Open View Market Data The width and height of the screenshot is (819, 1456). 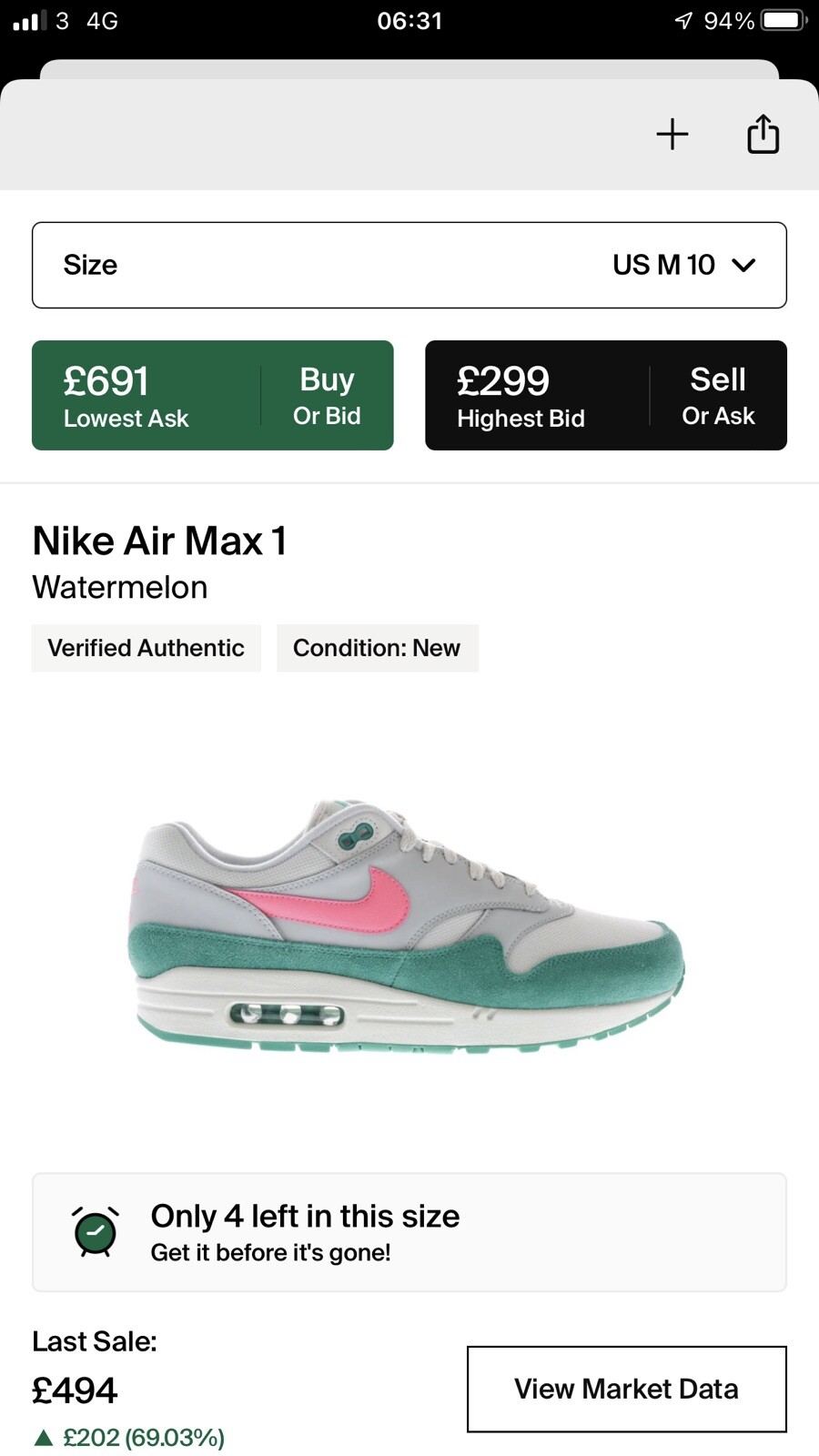pyautogui.click(x=627, y=1389)
